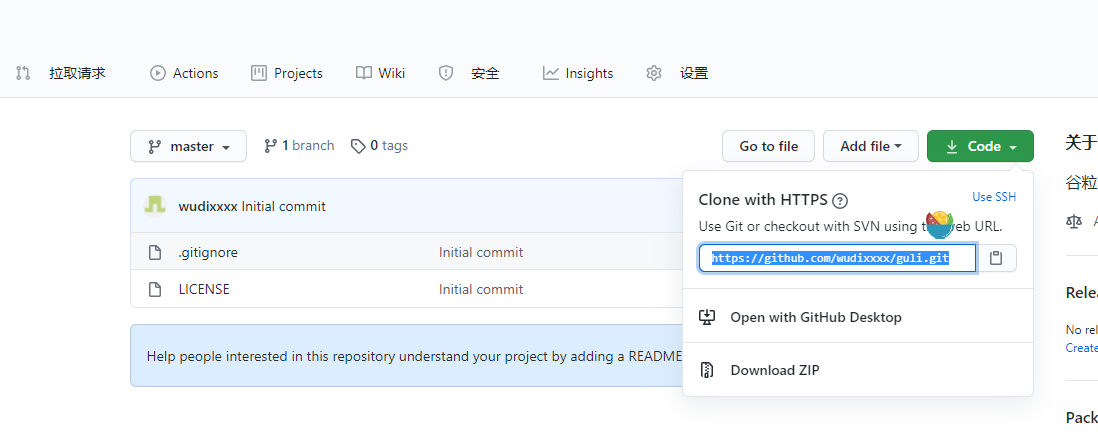Click the tags icon showing 0 tags
Image resolution: width=1098 pixels, height=435 pixels.
[x=358, y=146]
